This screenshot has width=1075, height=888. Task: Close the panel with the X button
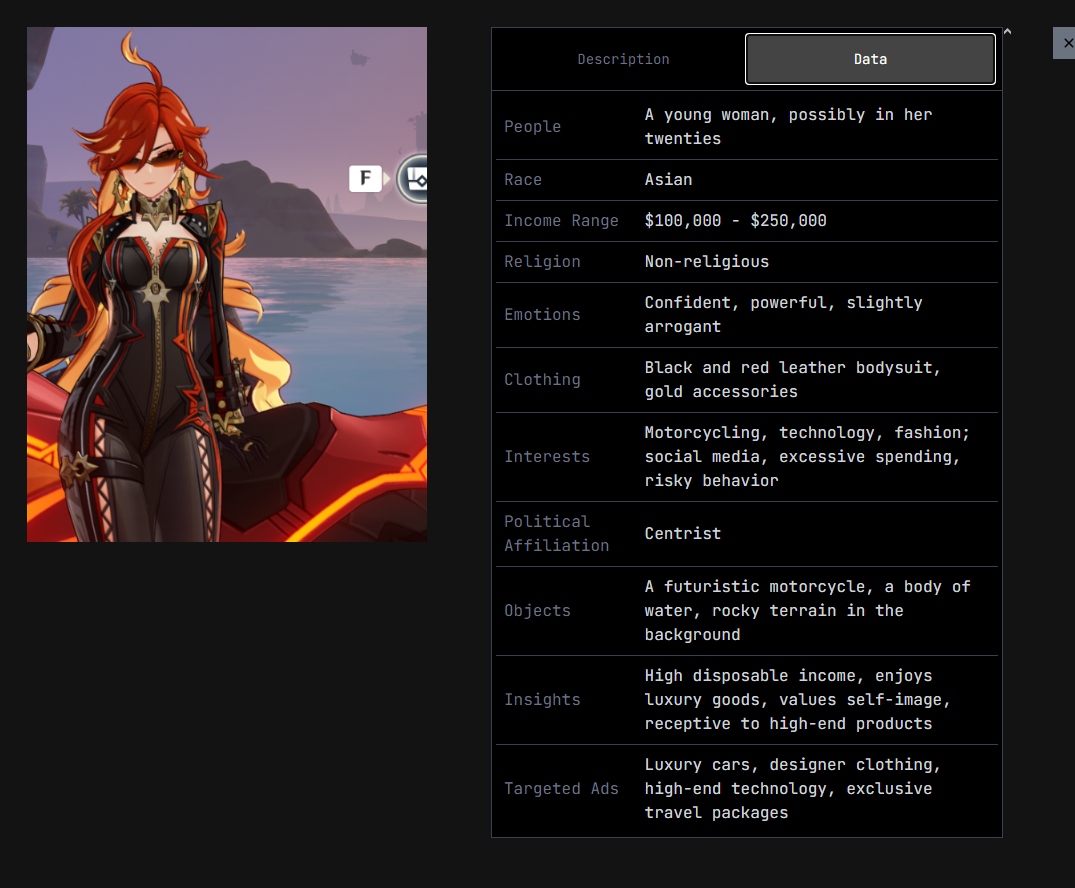click(1066, 43)
